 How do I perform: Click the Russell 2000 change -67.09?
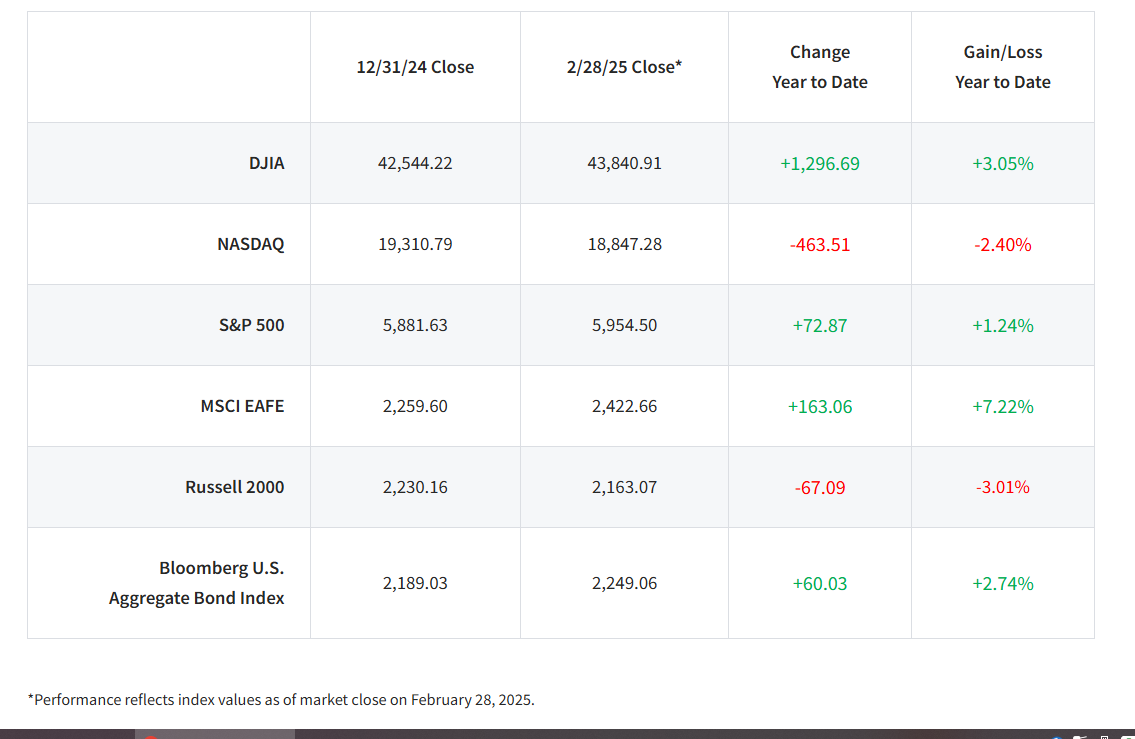tap(819, 488)
